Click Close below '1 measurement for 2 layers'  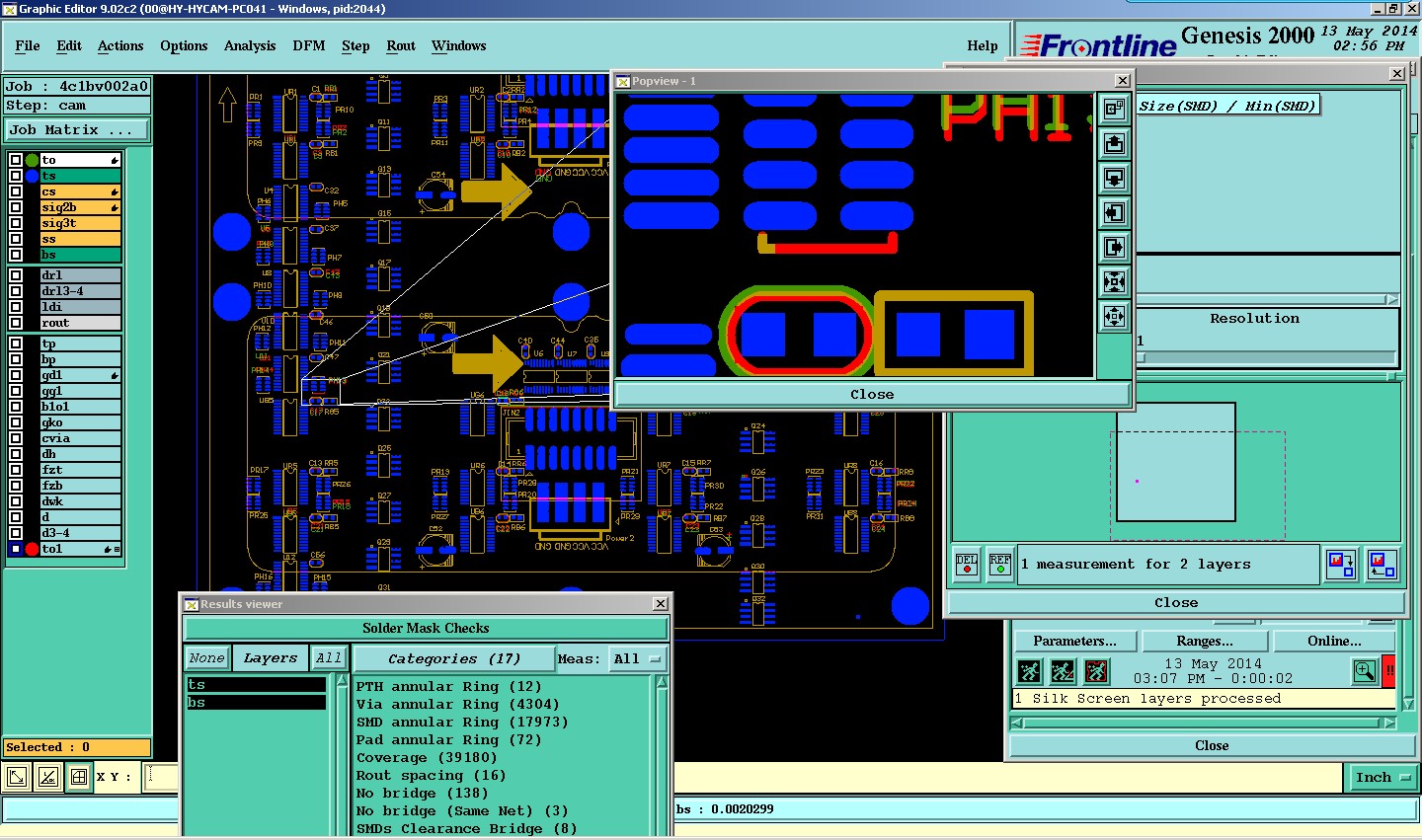pyautogui.click(x=1176, y=602)
